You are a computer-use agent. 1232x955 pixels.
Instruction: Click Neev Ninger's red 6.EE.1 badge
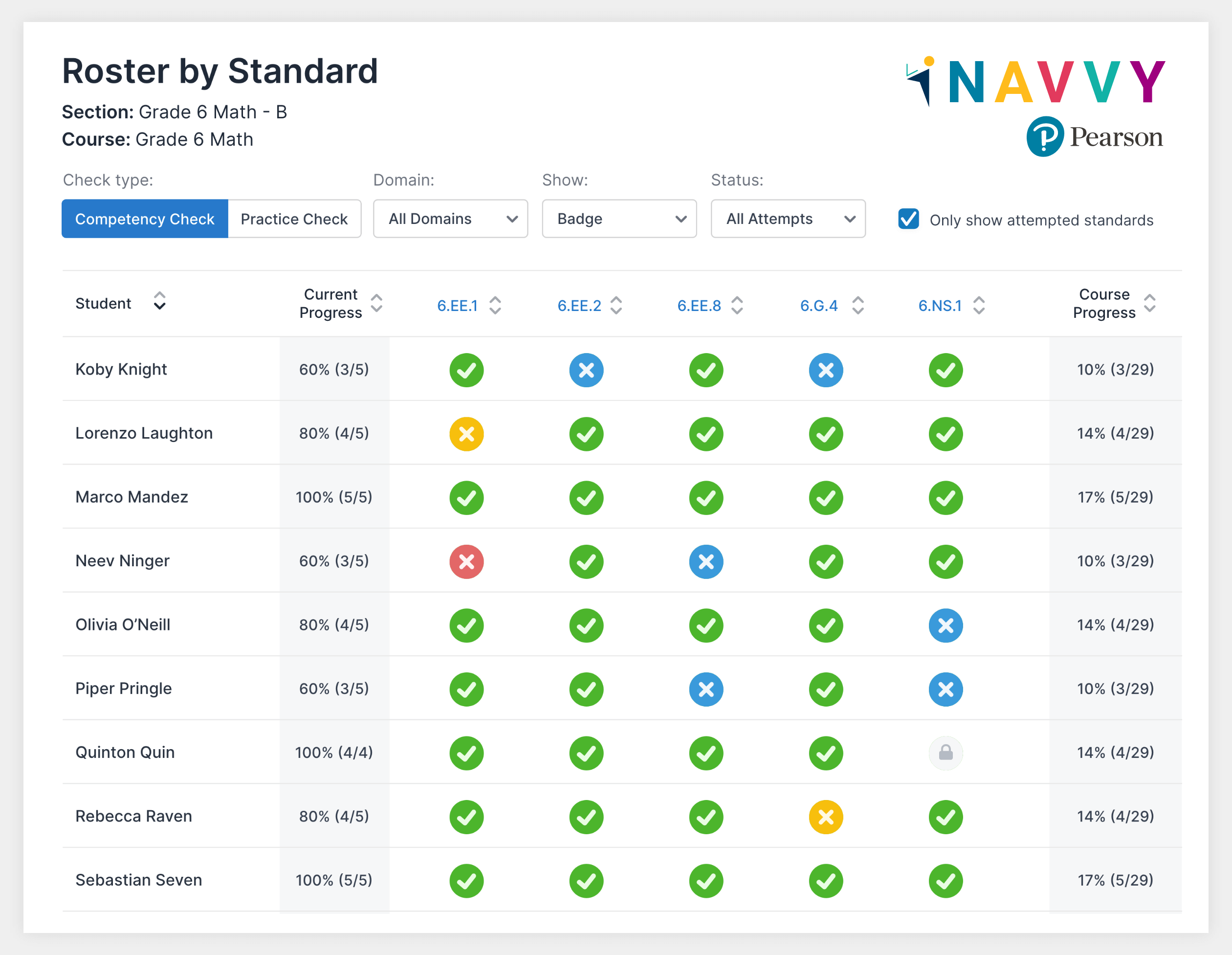[466, 561]
